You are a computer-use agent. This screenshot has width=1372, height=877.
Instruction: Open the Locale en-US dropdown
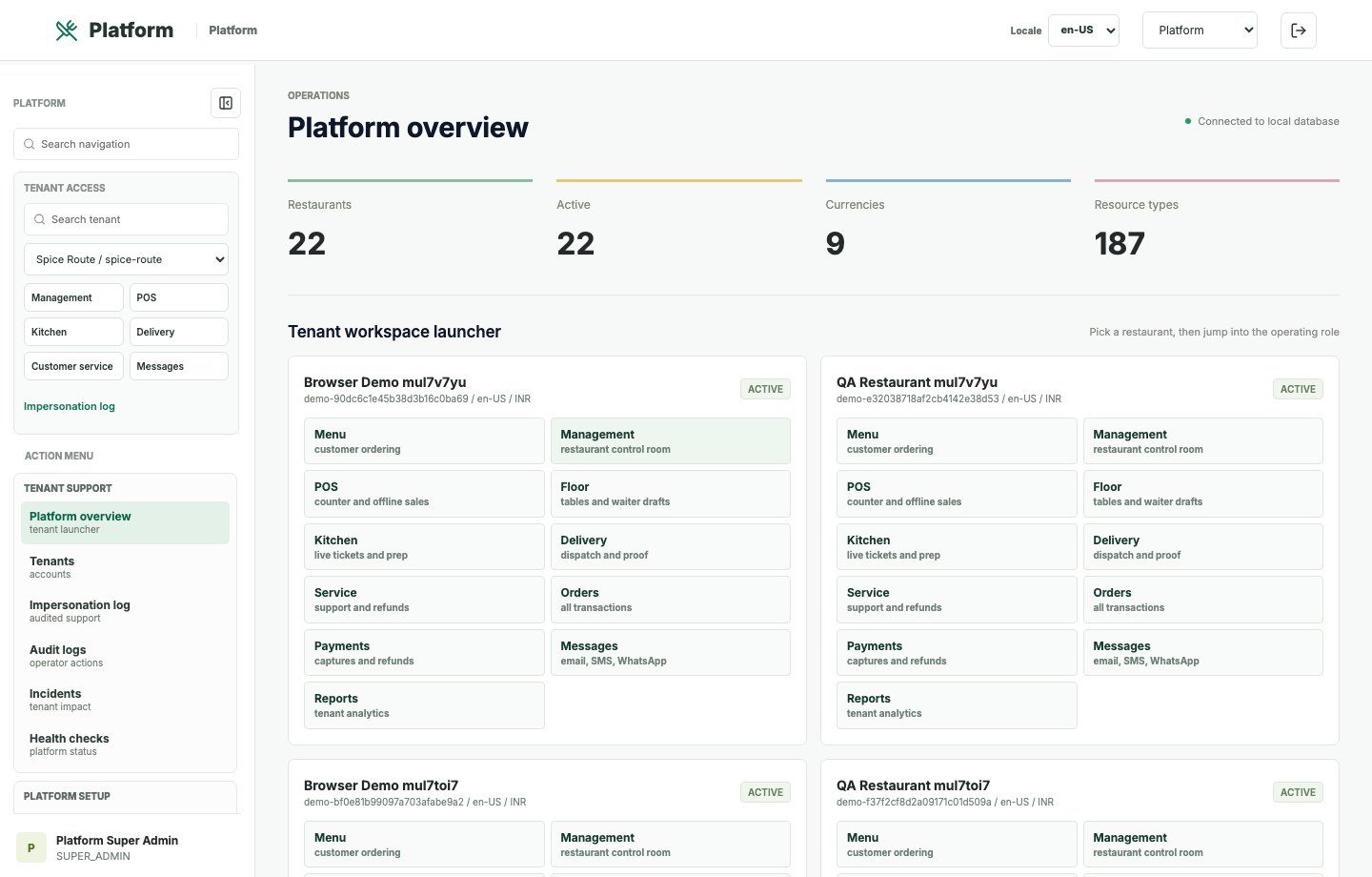1083,31
